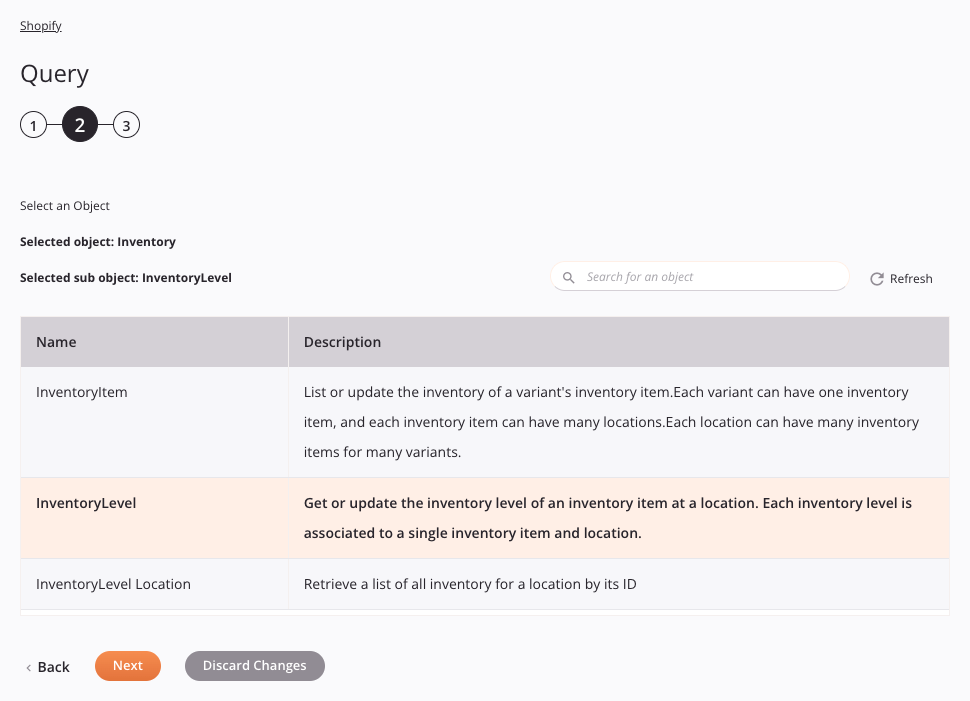Viewport: 970px width, 701px height.
Task: Click the Name column header
Action: coord(56,341)
